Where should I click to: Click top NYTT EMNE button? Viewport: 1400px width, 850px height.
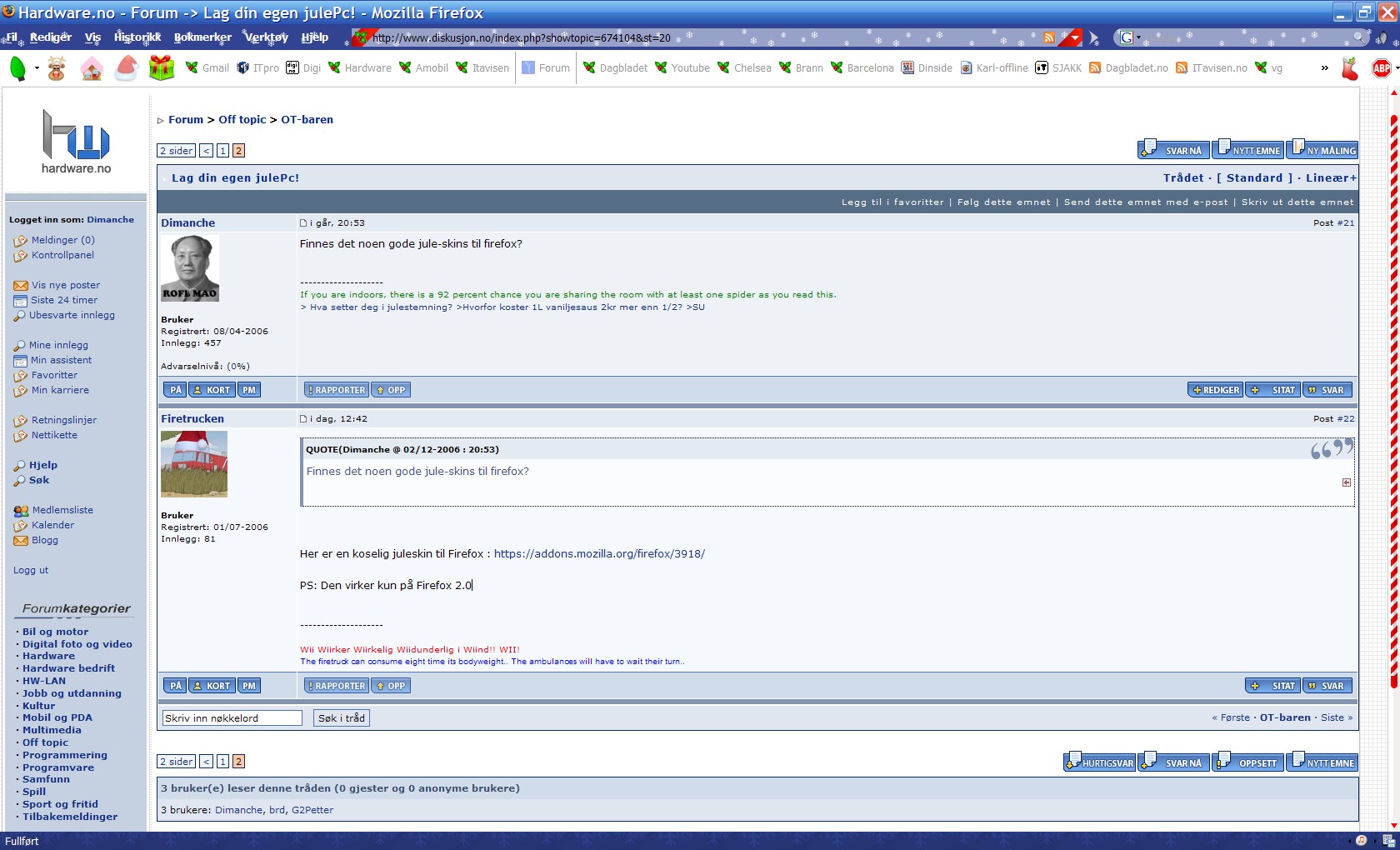pyautogui.click(x=1247, y=149)
